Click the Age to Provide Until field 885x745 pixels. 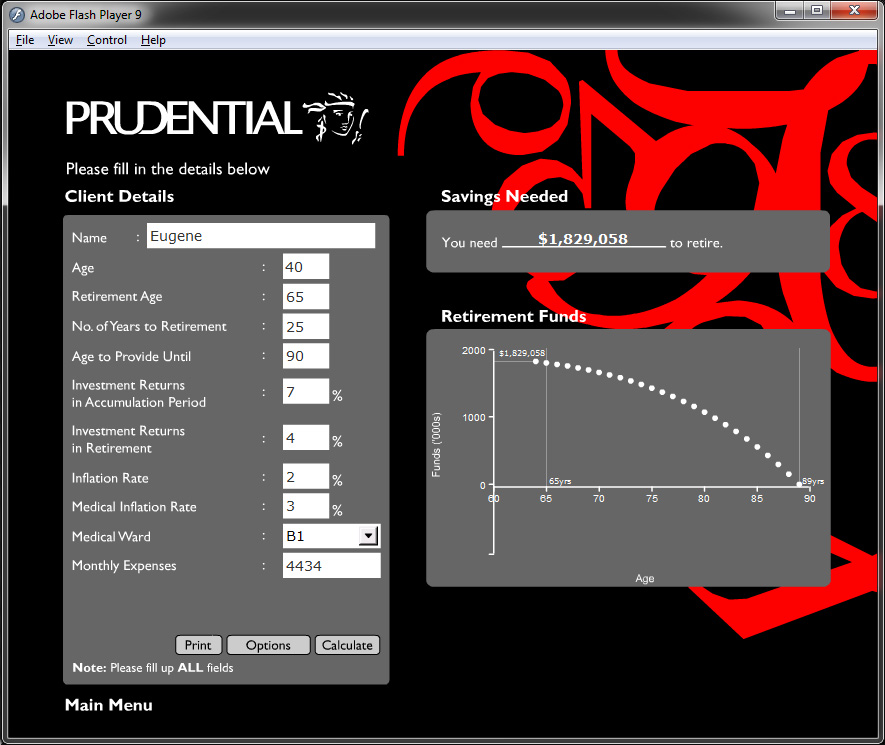tap(305, 356)
